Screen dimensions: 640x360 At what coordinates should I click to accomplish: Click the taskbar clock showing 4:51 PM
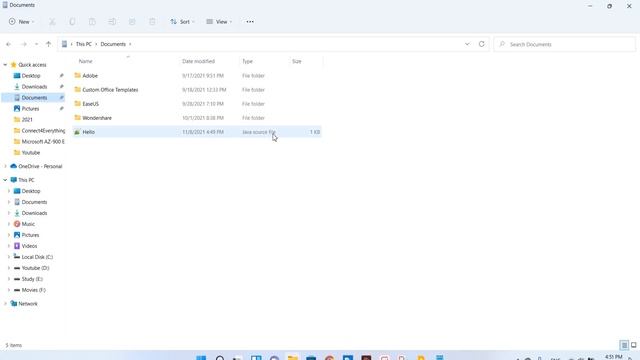[613, 357]
